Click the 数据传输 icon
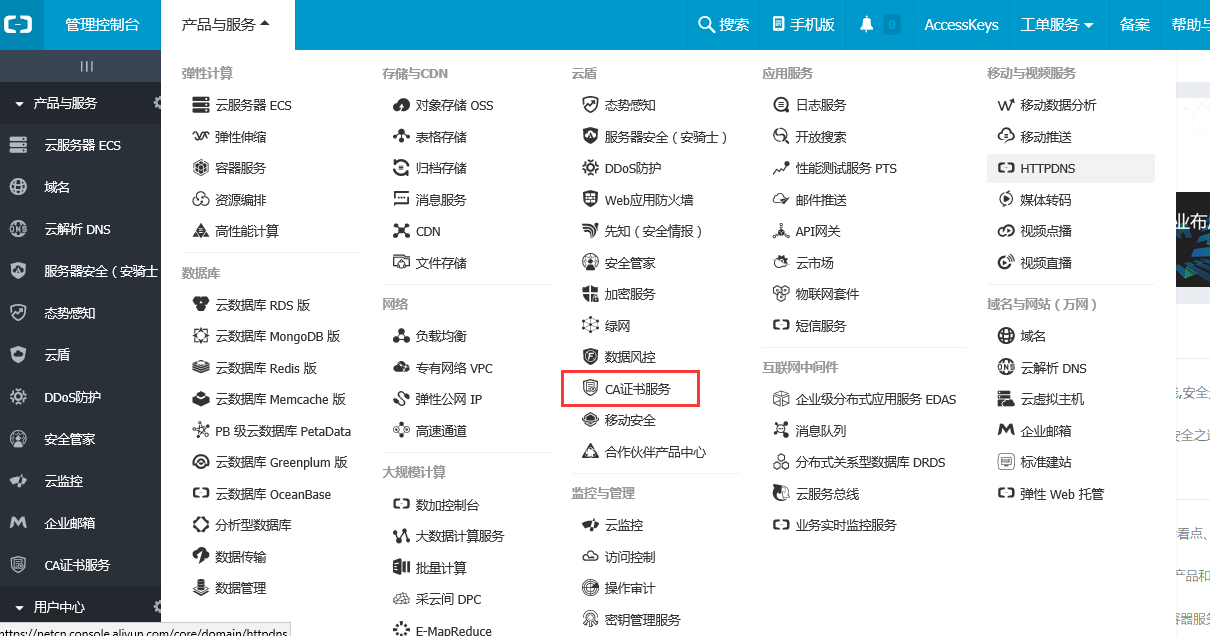 coord(199,556)
